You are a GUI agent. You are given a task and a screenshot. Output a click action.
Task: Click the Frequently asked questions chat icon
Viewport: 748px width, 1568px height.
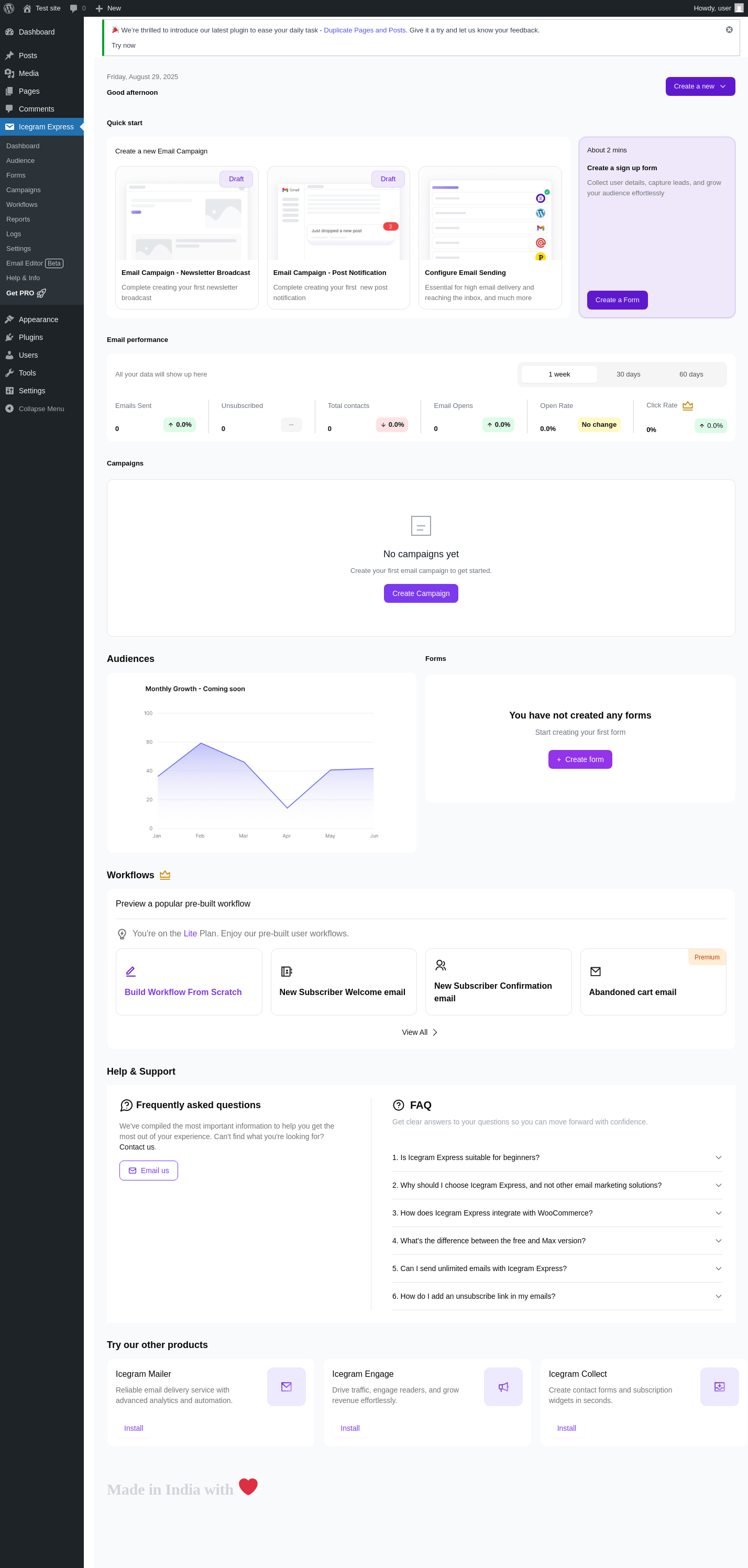tap(126, 1106)
